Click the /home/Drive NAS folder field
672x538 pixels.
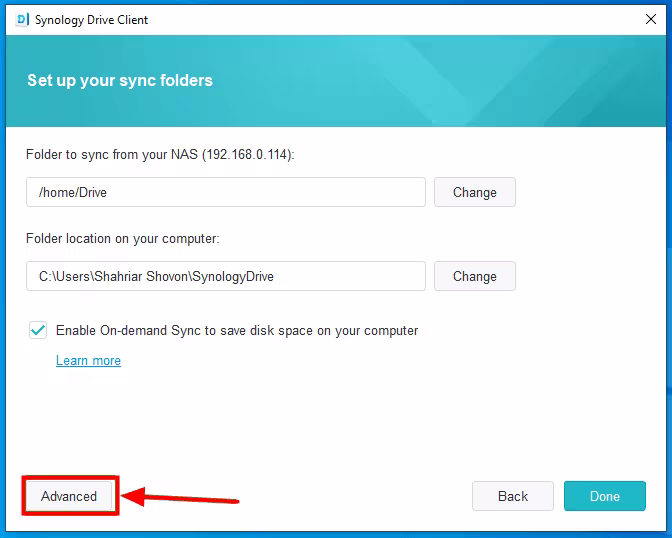tap(226, 192)
